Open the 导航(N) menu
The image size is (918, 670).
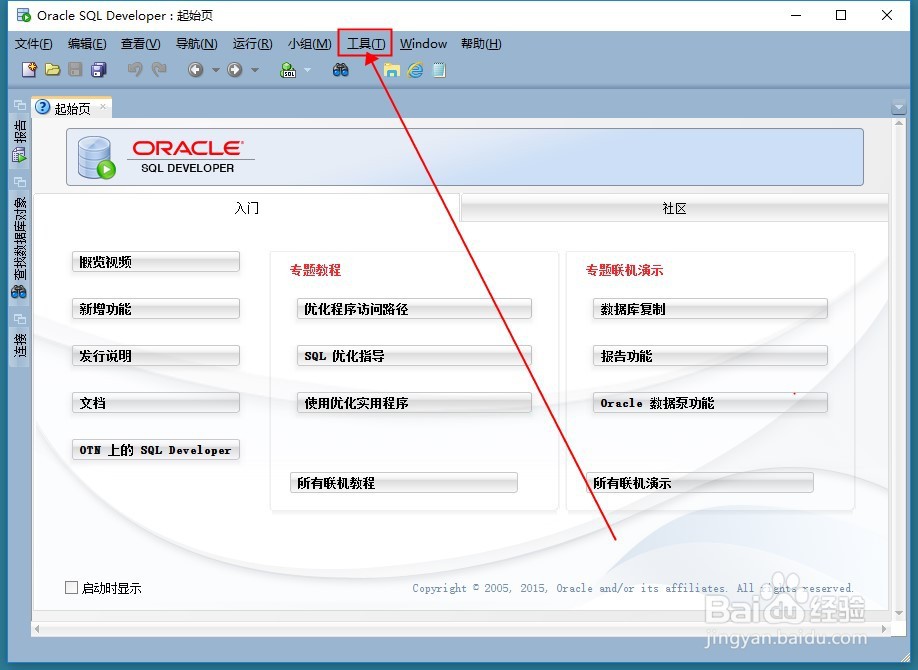tap(196, 44)
